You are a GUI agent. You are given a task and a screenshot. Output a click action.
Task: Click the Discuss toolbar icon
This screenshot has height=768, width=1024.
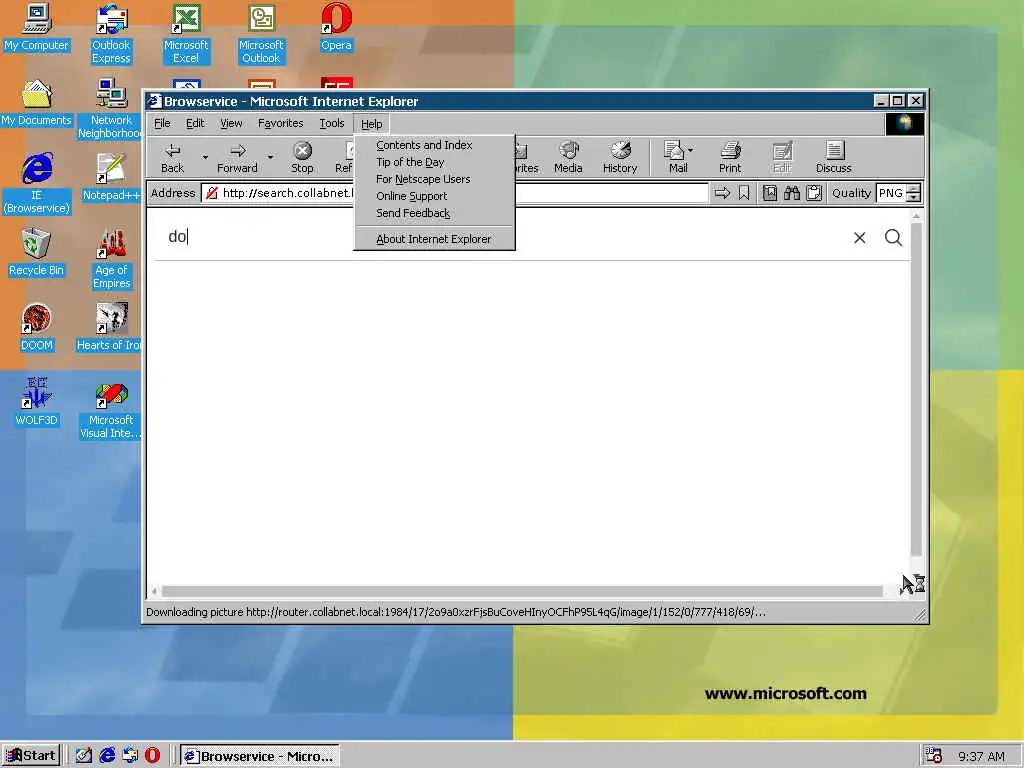pyautogui.click(x=834, y=158)
